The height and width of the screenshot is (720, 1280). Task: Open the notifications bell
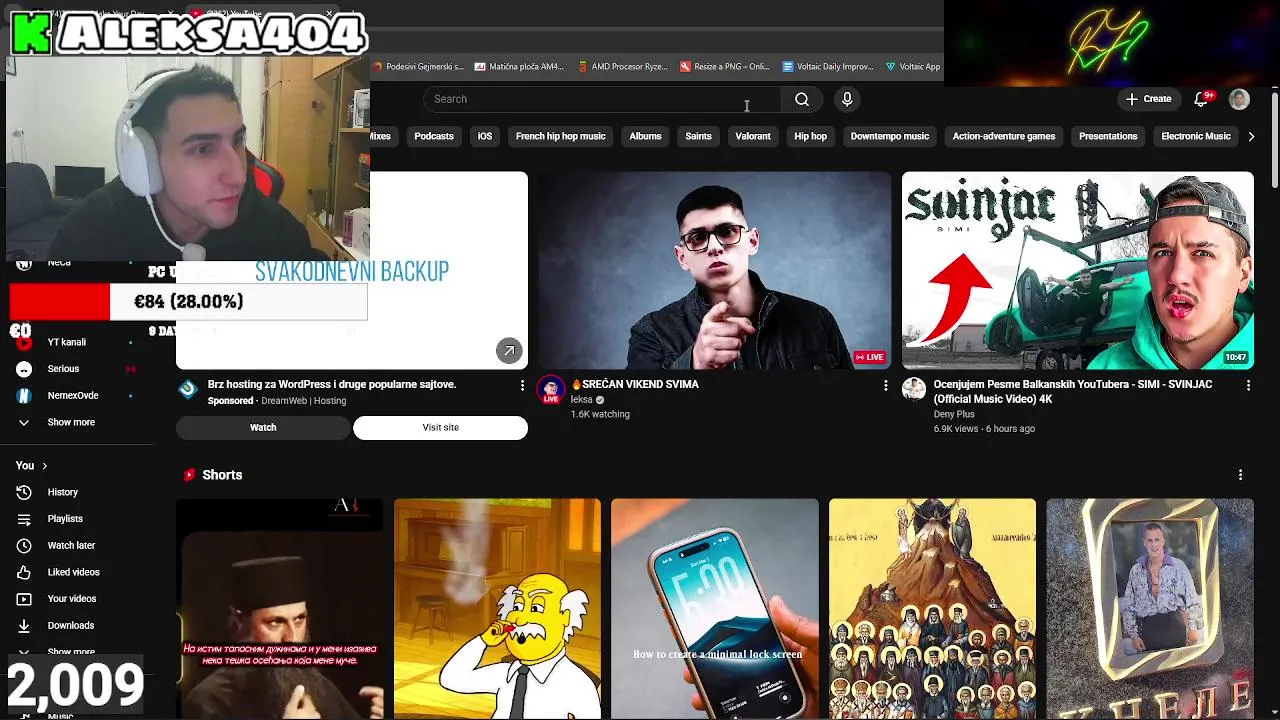point(1202,98)
